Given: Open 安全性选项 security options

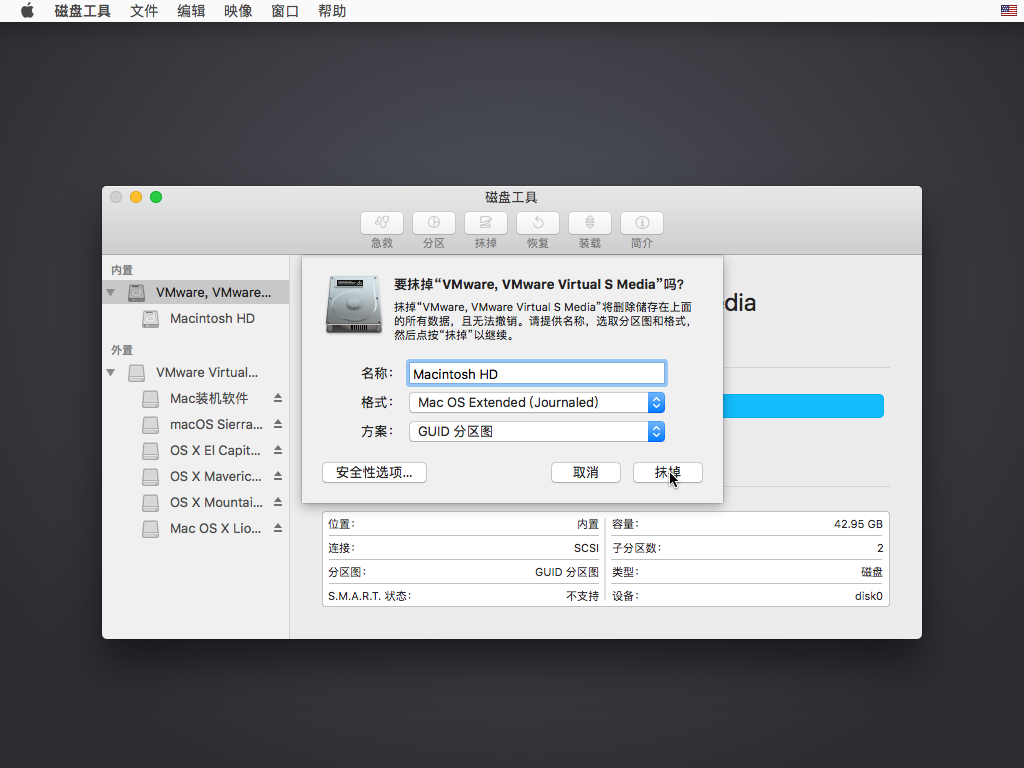Looking at the screenshot, I should [x=374, y=472].
